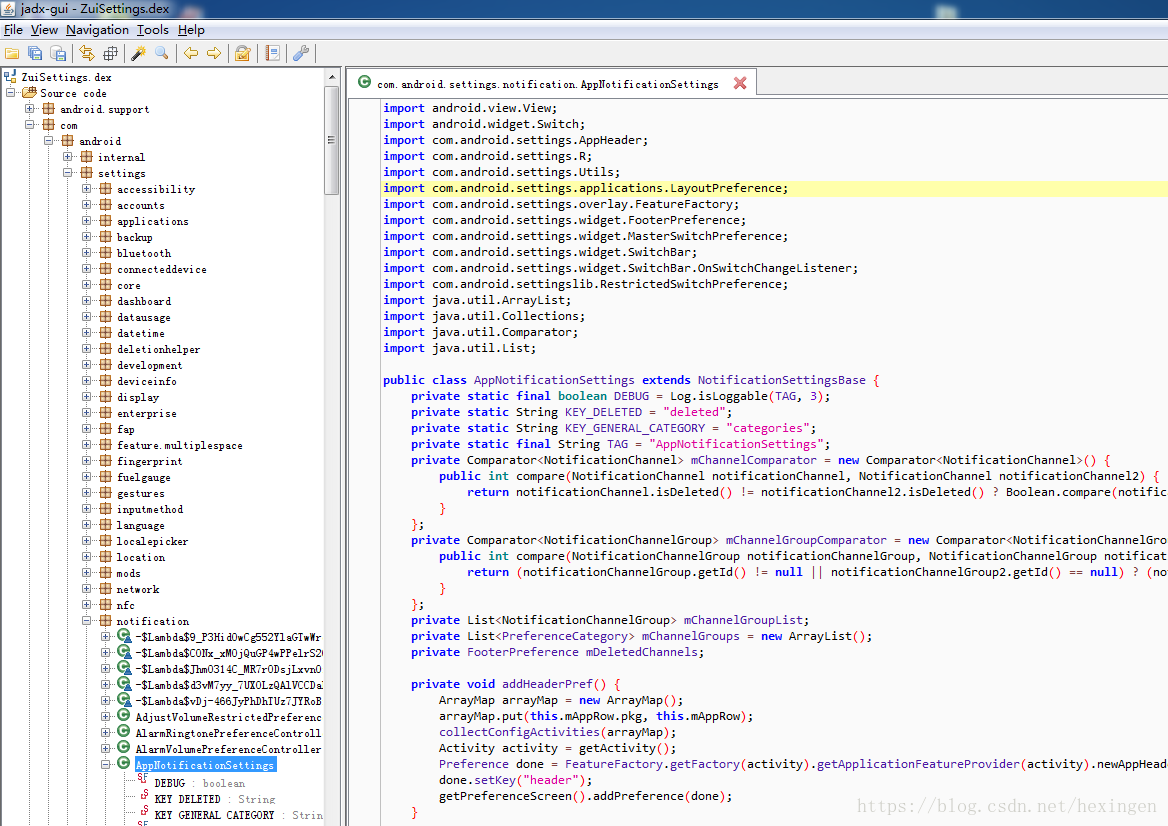1168x826 pixels.
Task: Collapse the AppNotificationSettings class node
Action: [106, 765]
